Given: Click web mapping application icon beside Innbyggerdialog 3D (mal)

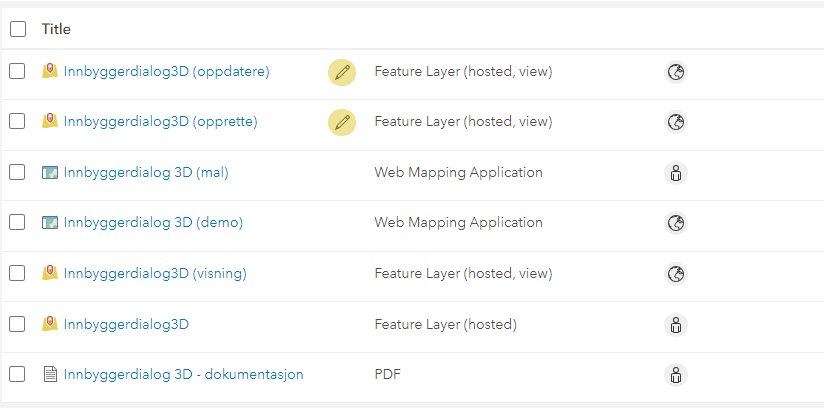Looking at the screenshot, I should (50, 172).
